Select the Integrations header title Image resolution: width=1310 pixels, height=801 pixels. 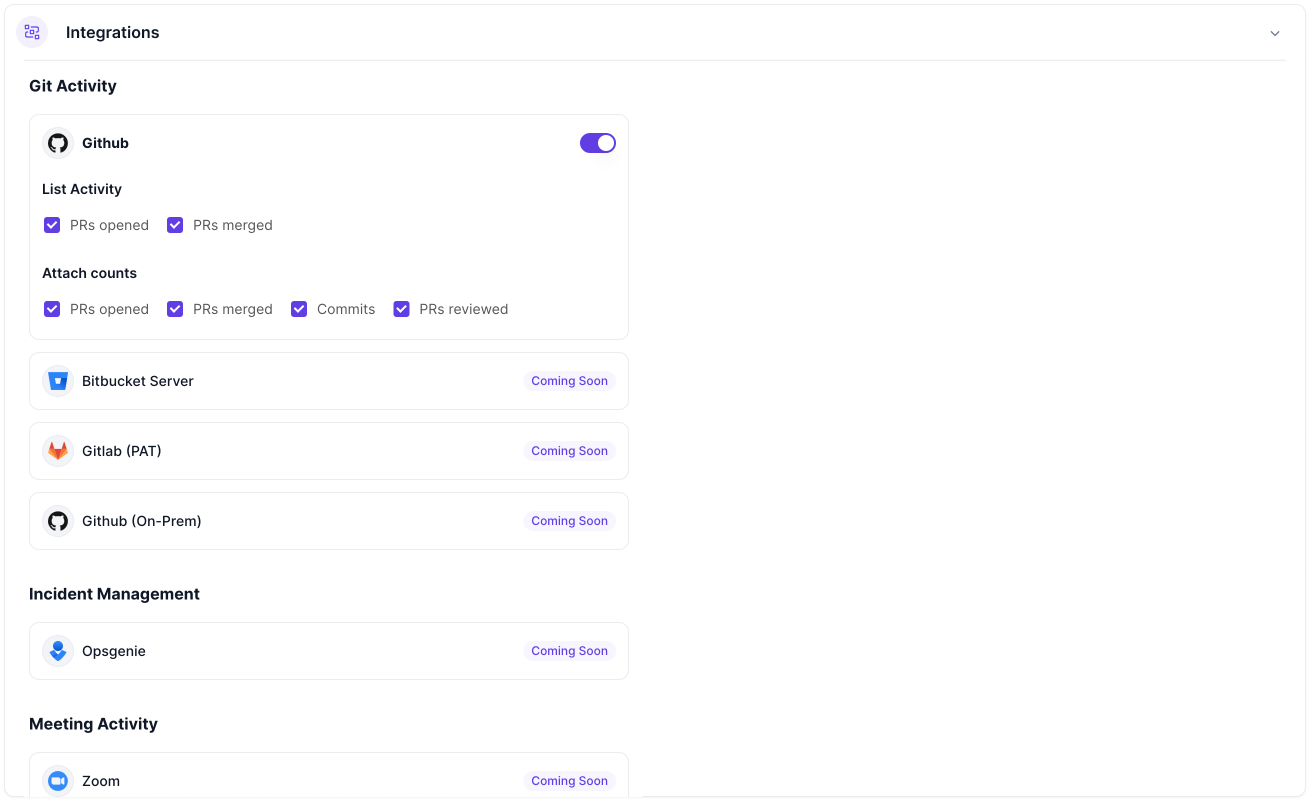coord(113,32)
